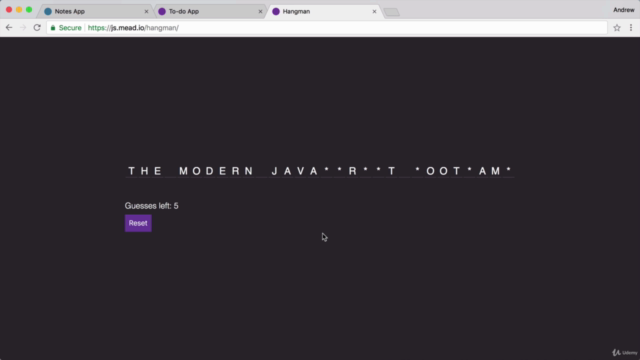Screen dimensions: 640x360
Task: Click the yellow minimize window button
Action: pos(19,9)
